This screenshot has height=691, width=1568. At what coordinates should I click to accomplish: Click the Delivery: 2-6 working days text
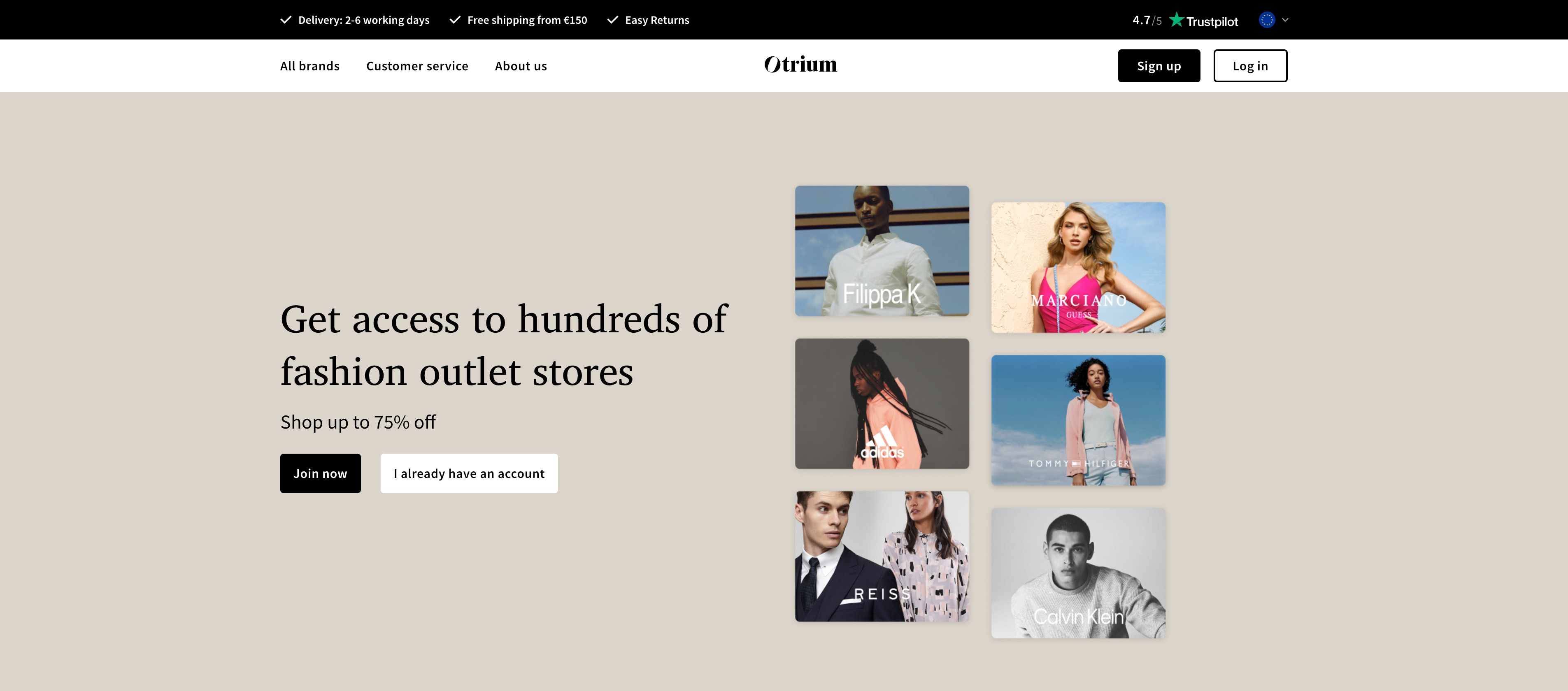[363, 20]
